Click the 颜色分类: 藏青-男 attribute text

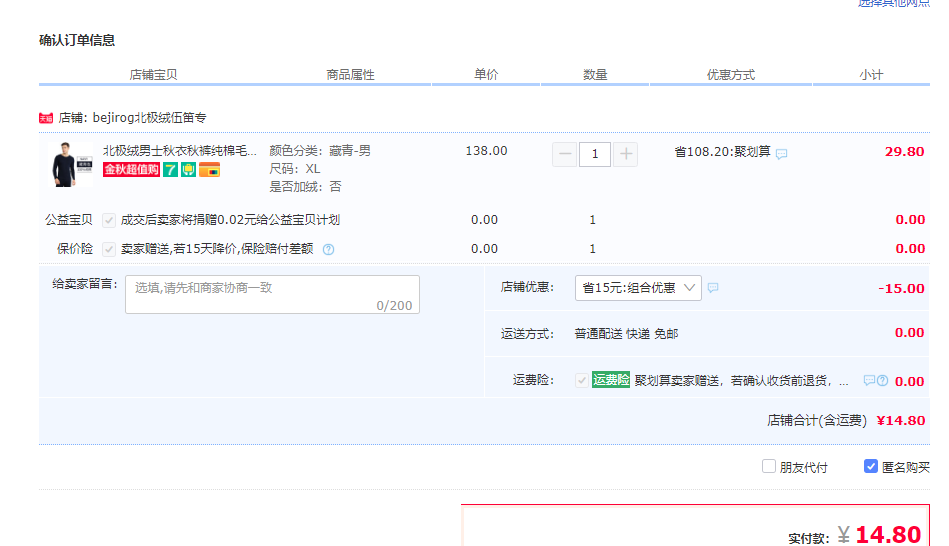coord(320,151)
